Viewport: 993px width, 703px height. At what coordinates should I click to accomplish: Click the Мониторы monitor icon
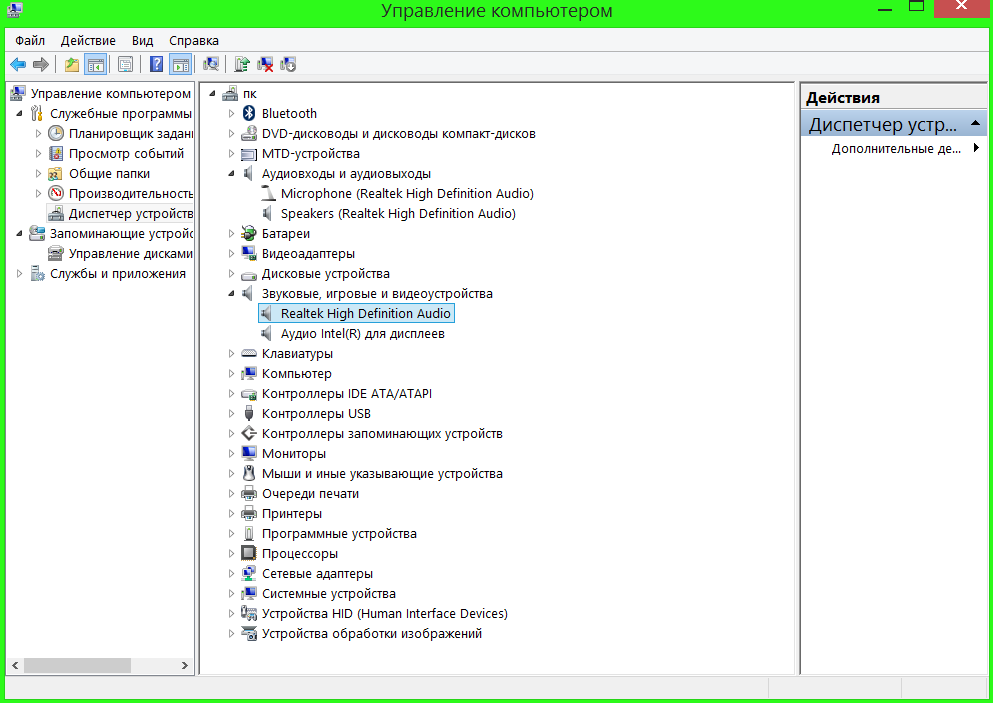point(249,453)
